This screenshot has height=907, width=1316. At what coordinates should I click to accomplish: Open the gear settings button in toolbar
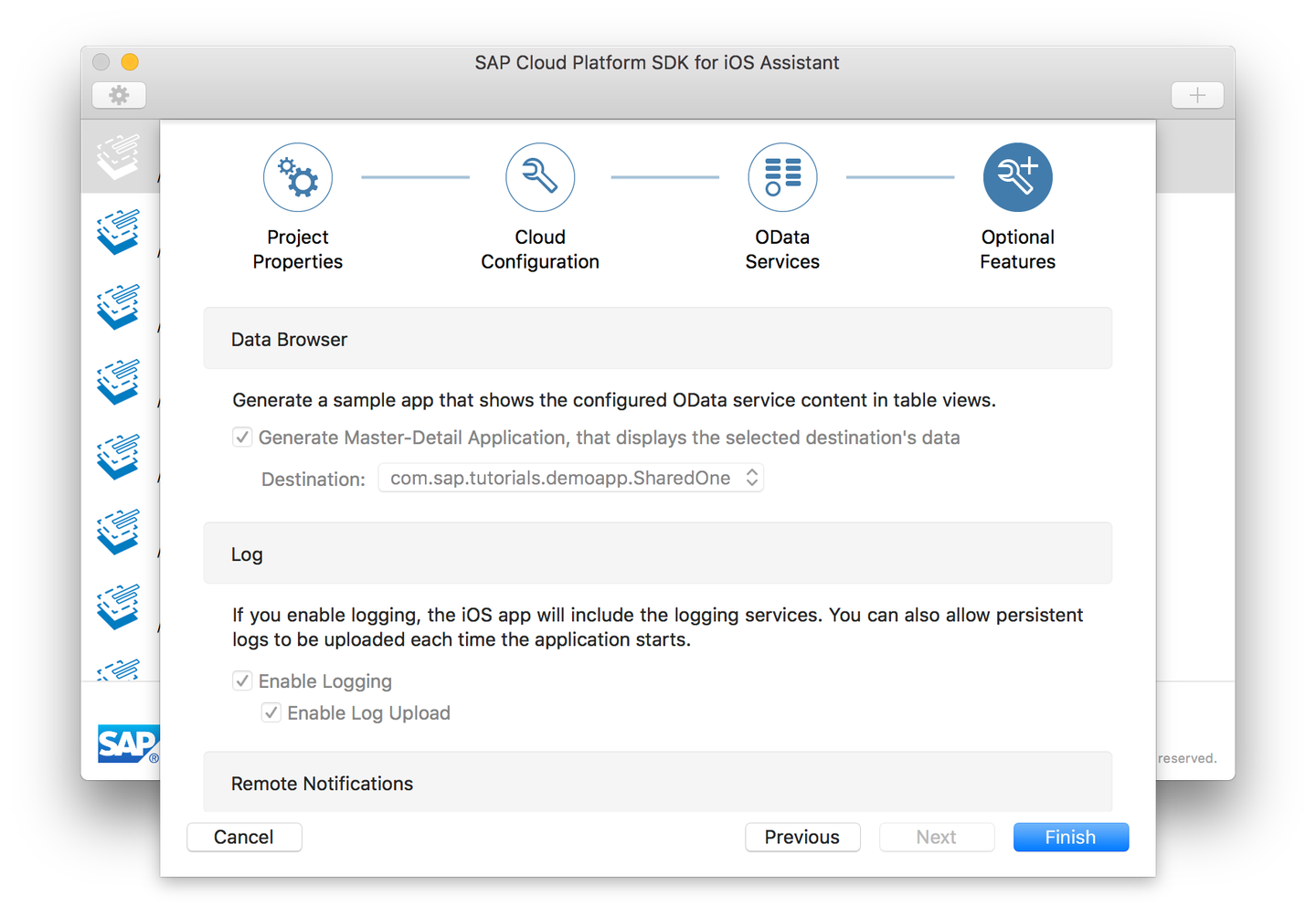point(119,95)
